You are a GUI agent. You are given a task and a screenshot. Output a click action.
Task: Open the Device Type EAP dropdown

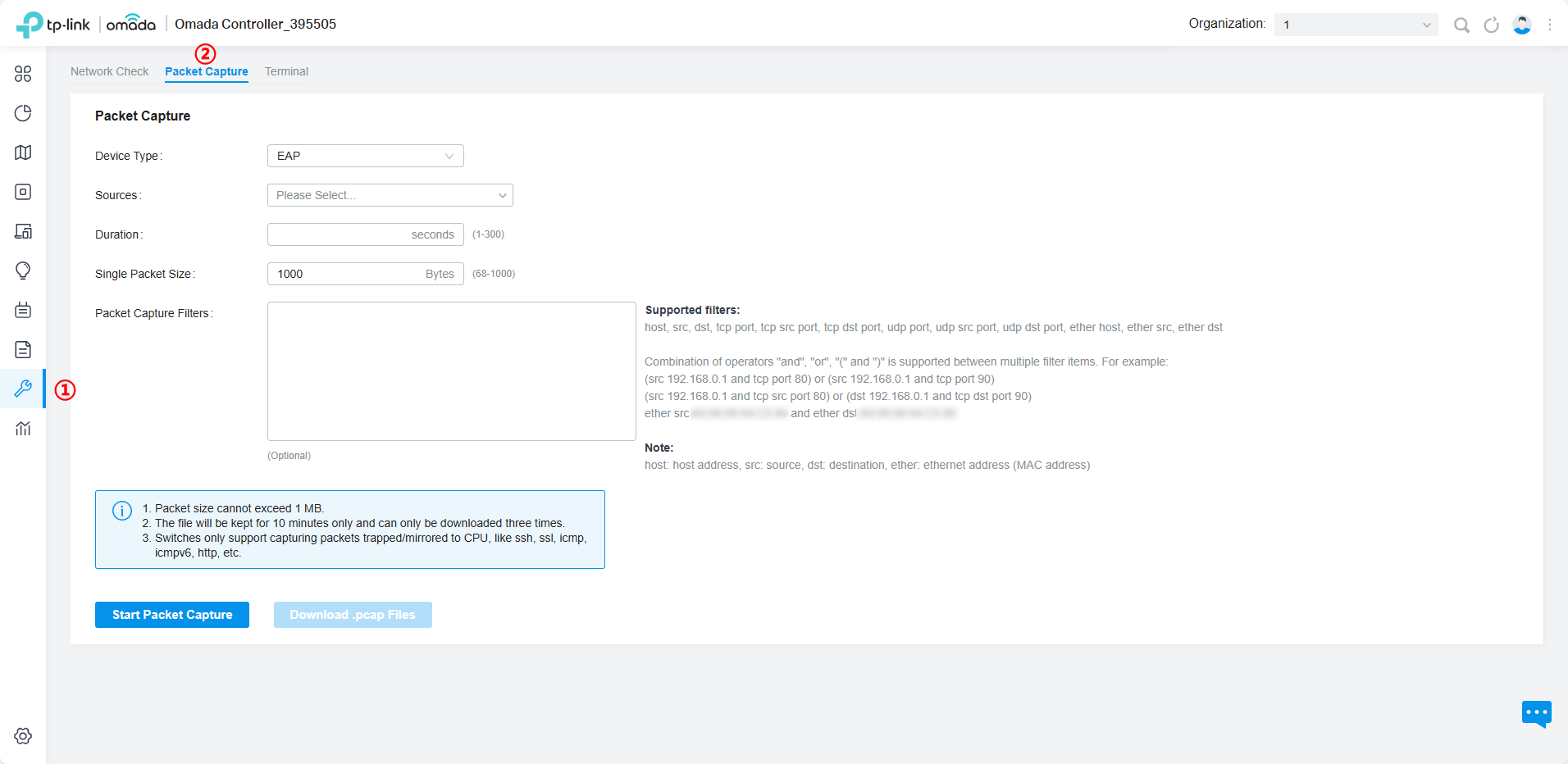pos(365,155)
